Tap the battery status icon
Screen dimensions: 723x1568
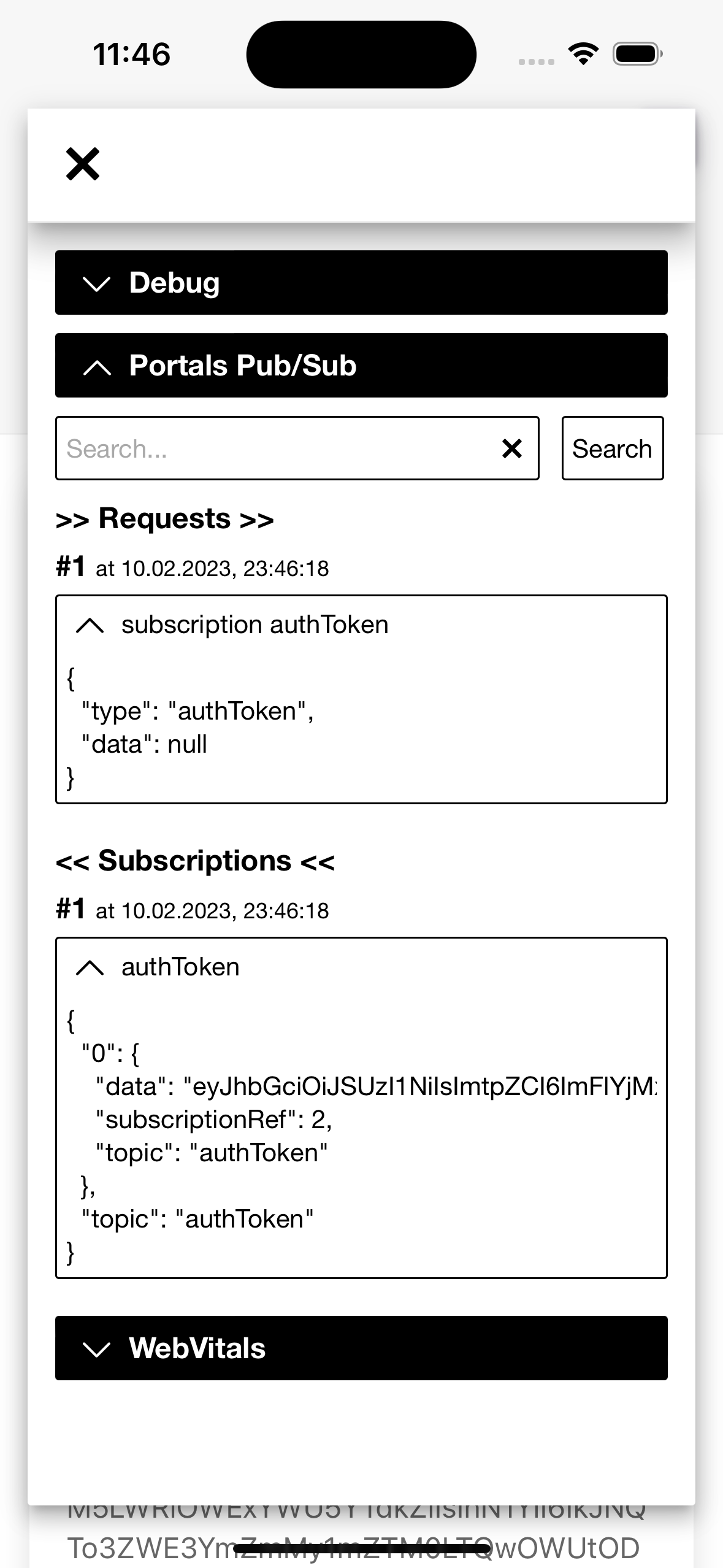(x=637, y=54)
